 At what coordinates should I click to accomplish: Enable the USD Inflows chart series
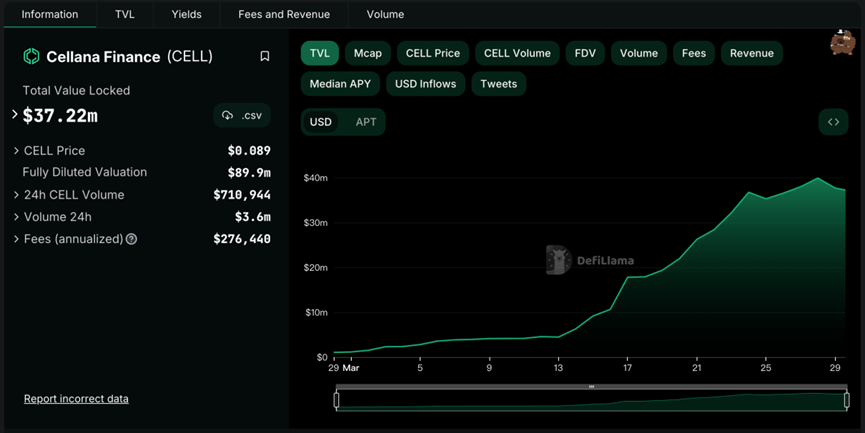coord(426,84)
